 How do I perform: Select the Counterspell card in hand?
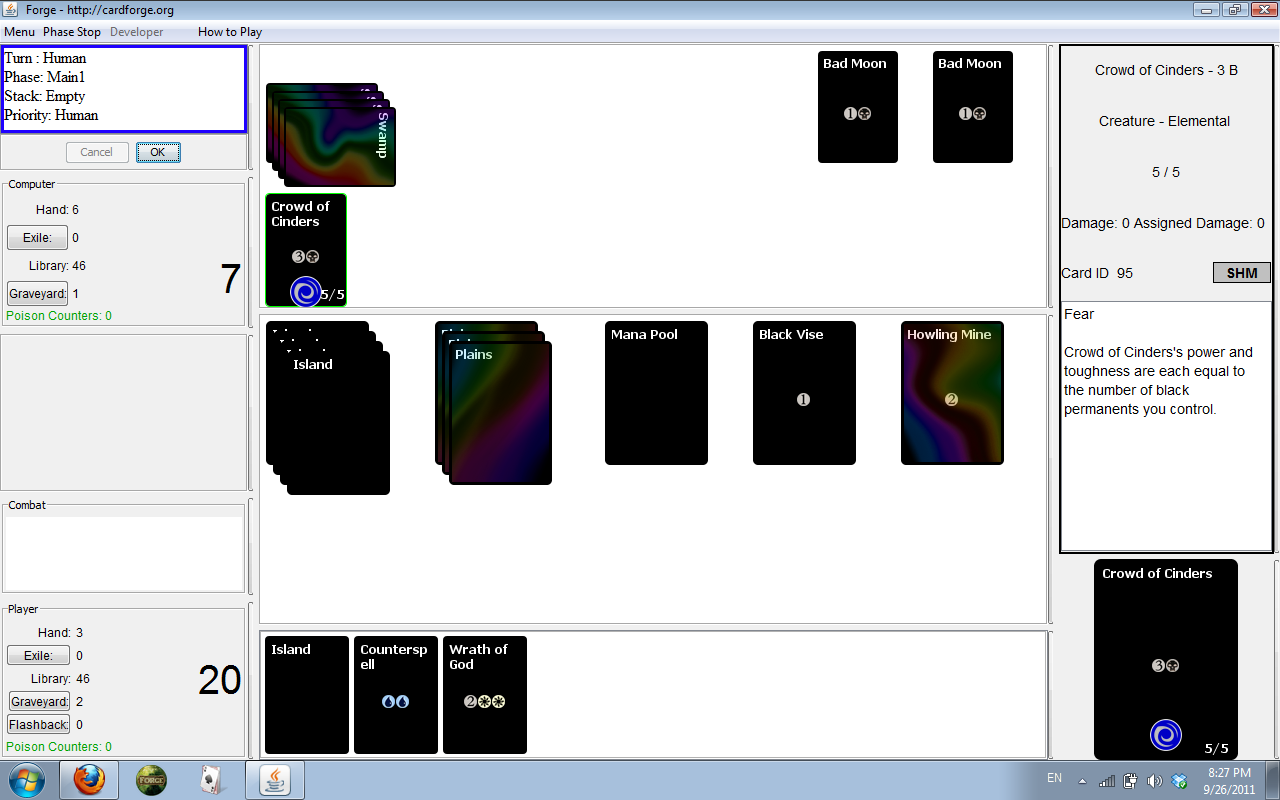click(x=395, y=694)
